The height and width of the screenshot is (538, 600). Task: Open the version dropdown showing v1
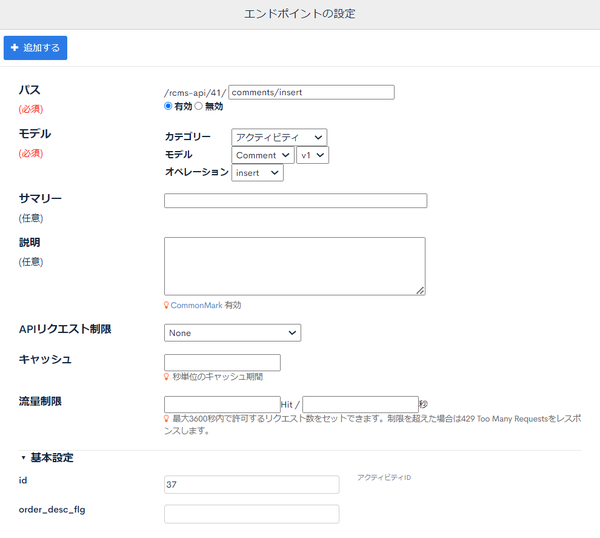pyautogui.click(x=312, y=155)
